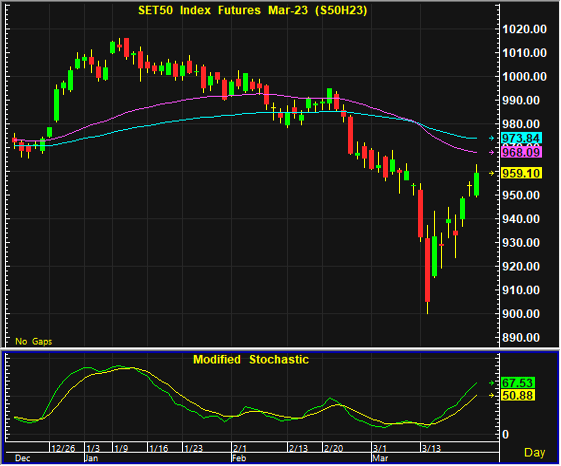The height and width of the screenshot is (466, 561).
Task: Click the No Gaps label
Action: (34, 341)
